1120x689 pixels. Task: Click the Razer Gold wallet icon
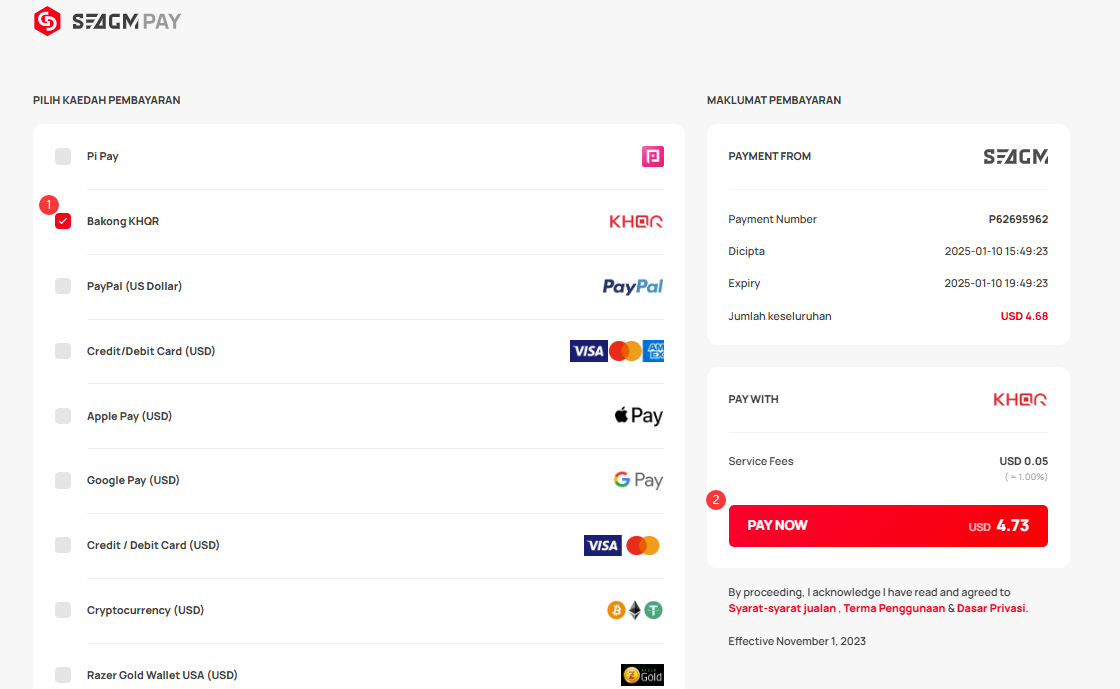(642, 675)
